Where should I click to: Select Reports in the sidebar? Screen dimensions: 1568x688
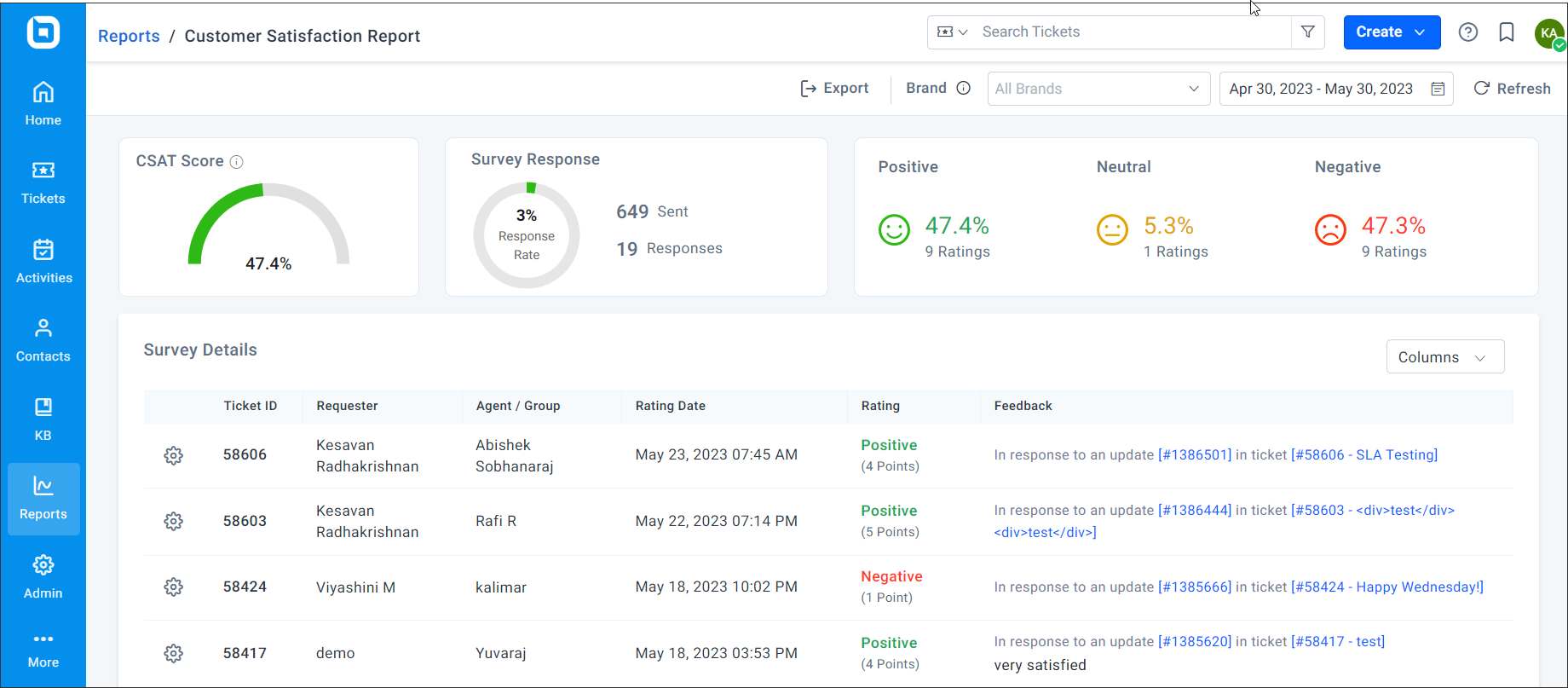point(43,499)
